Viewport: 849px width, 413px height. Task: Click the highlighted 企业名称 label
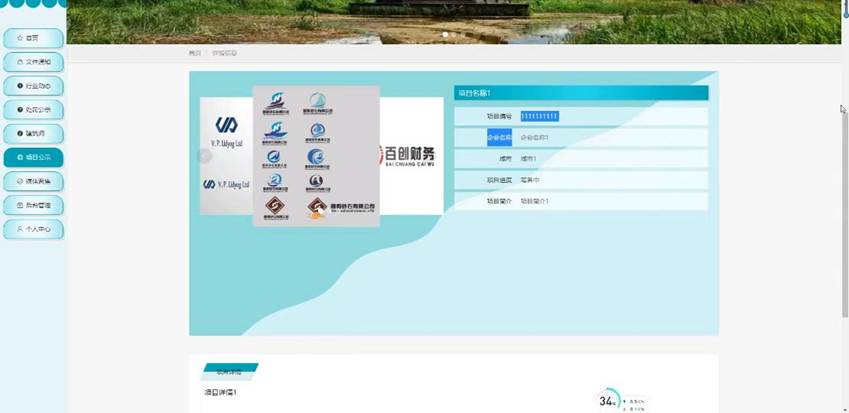pyautogui.click(x=499, y=137)
